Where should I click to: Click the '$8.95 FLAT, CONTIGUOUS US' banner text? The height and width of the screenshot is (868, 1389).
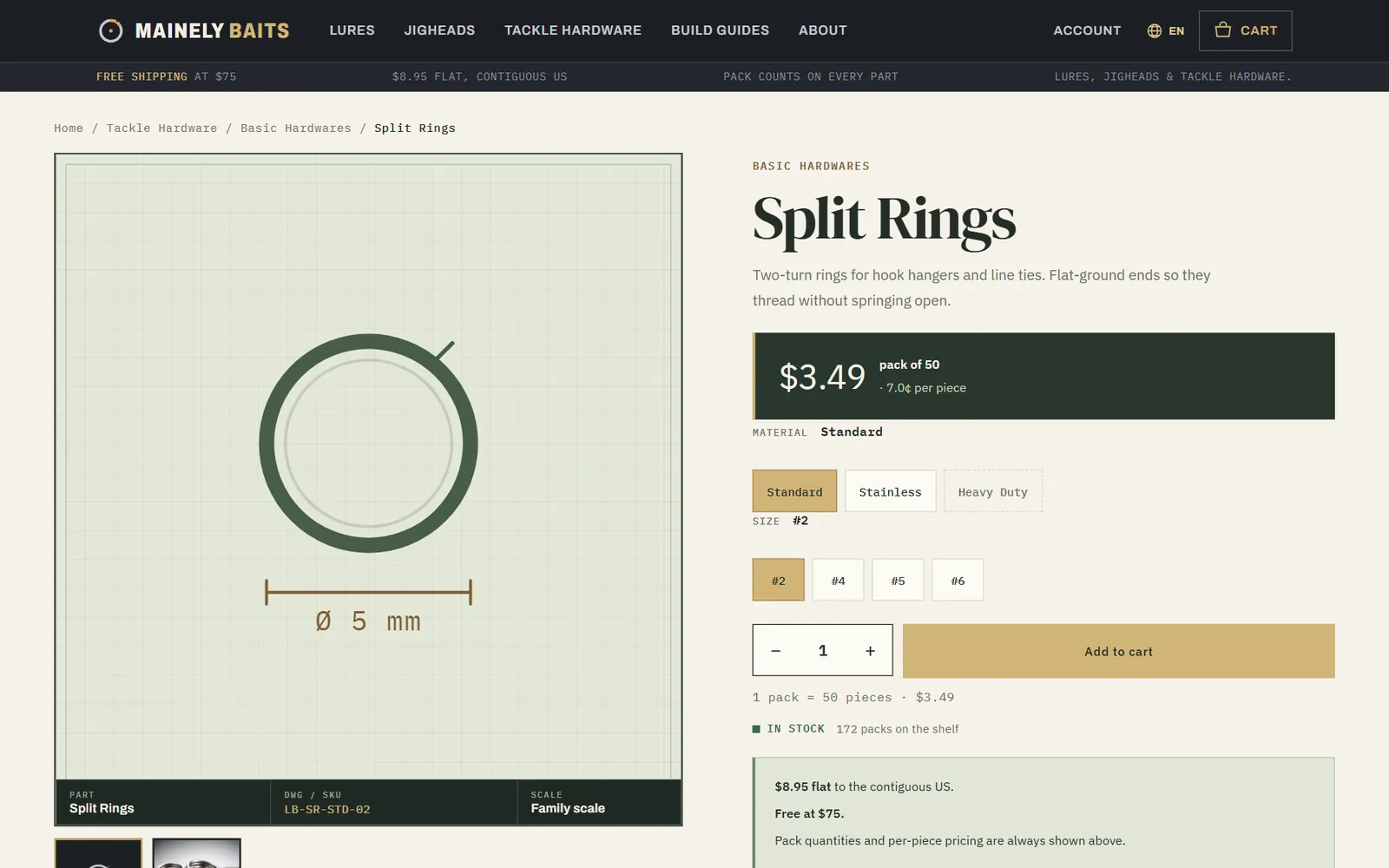pos(479,76)
